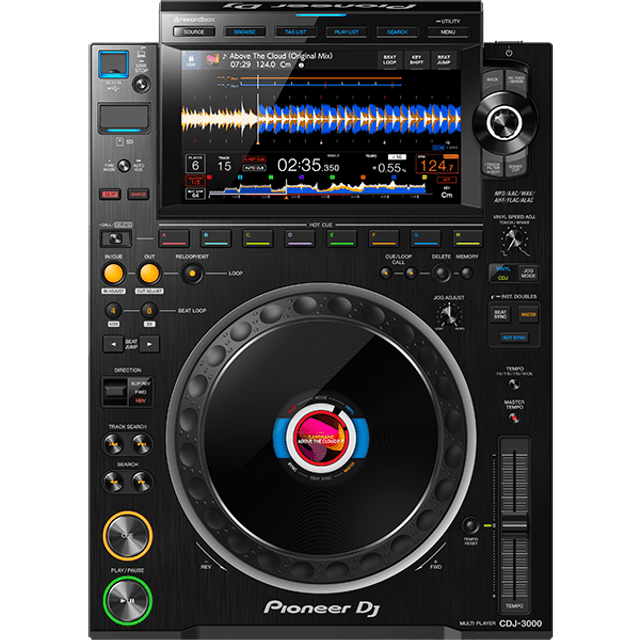Open the SOURCE tab above the display
Image resolution: width=640 pixels, height=640 pixels.
click(x=194, y=32)
